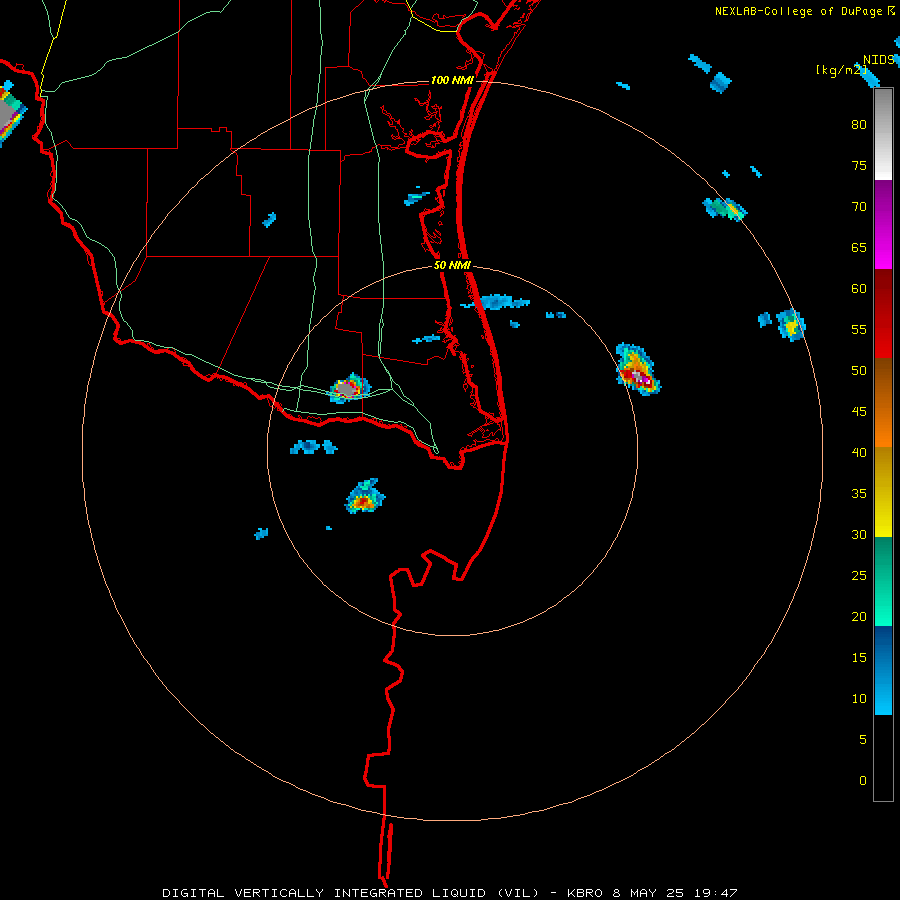The height and width of the screenshot is (900, 900).
Task: Pick the yellow segment of color bar
Action: pos(883,492)
